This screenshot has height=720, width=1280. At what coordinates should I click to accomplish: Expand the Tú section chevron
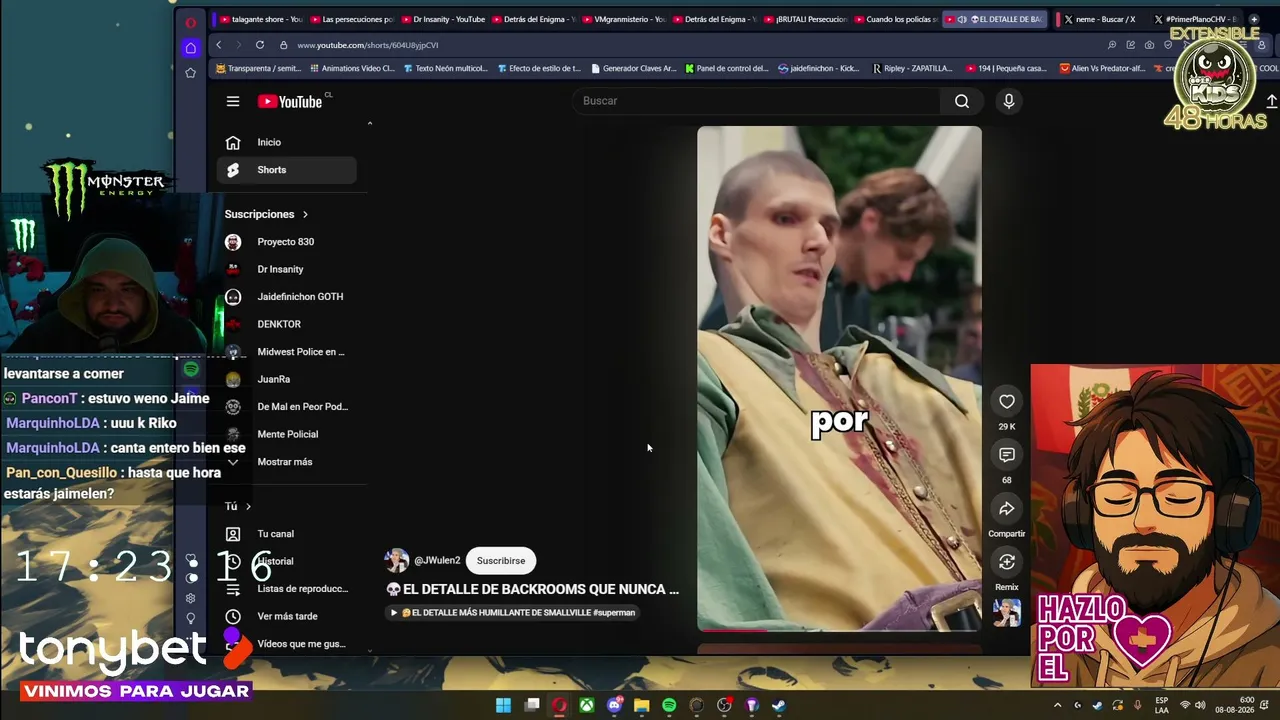tap(248, 506)
